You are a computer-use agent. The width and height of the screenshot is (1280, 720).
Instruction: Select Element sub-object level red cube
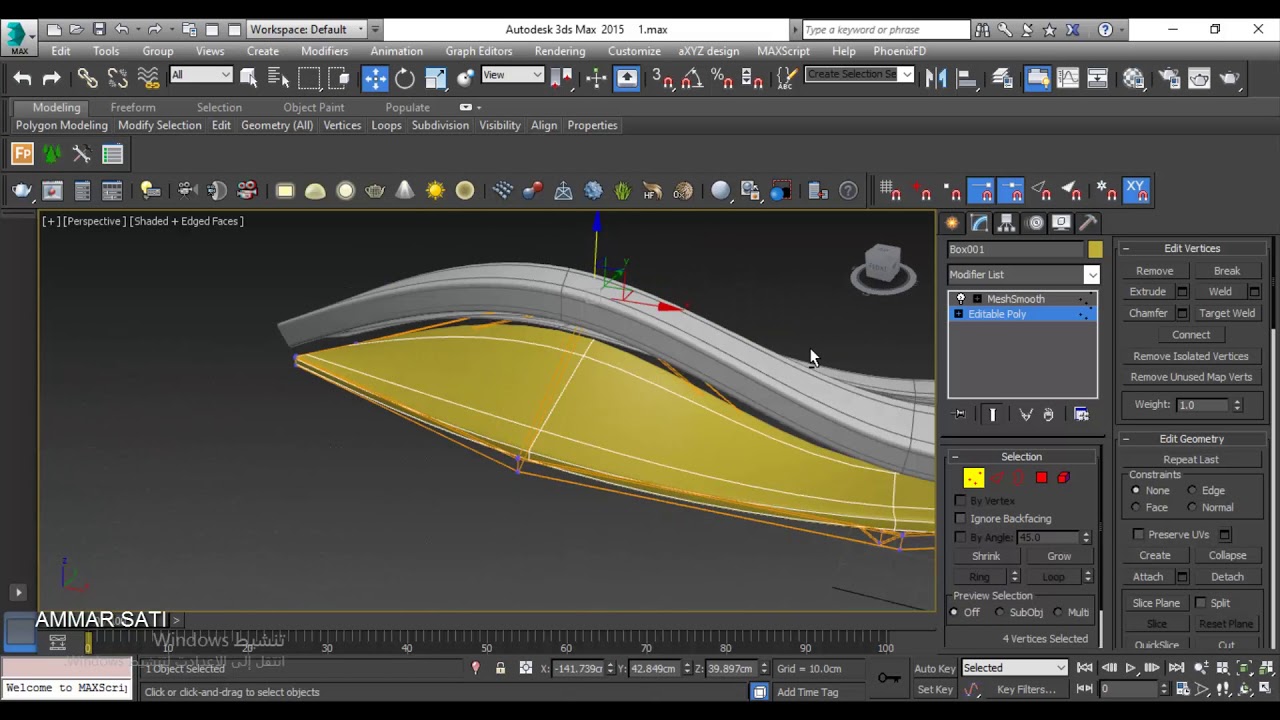pos(1063,478)
